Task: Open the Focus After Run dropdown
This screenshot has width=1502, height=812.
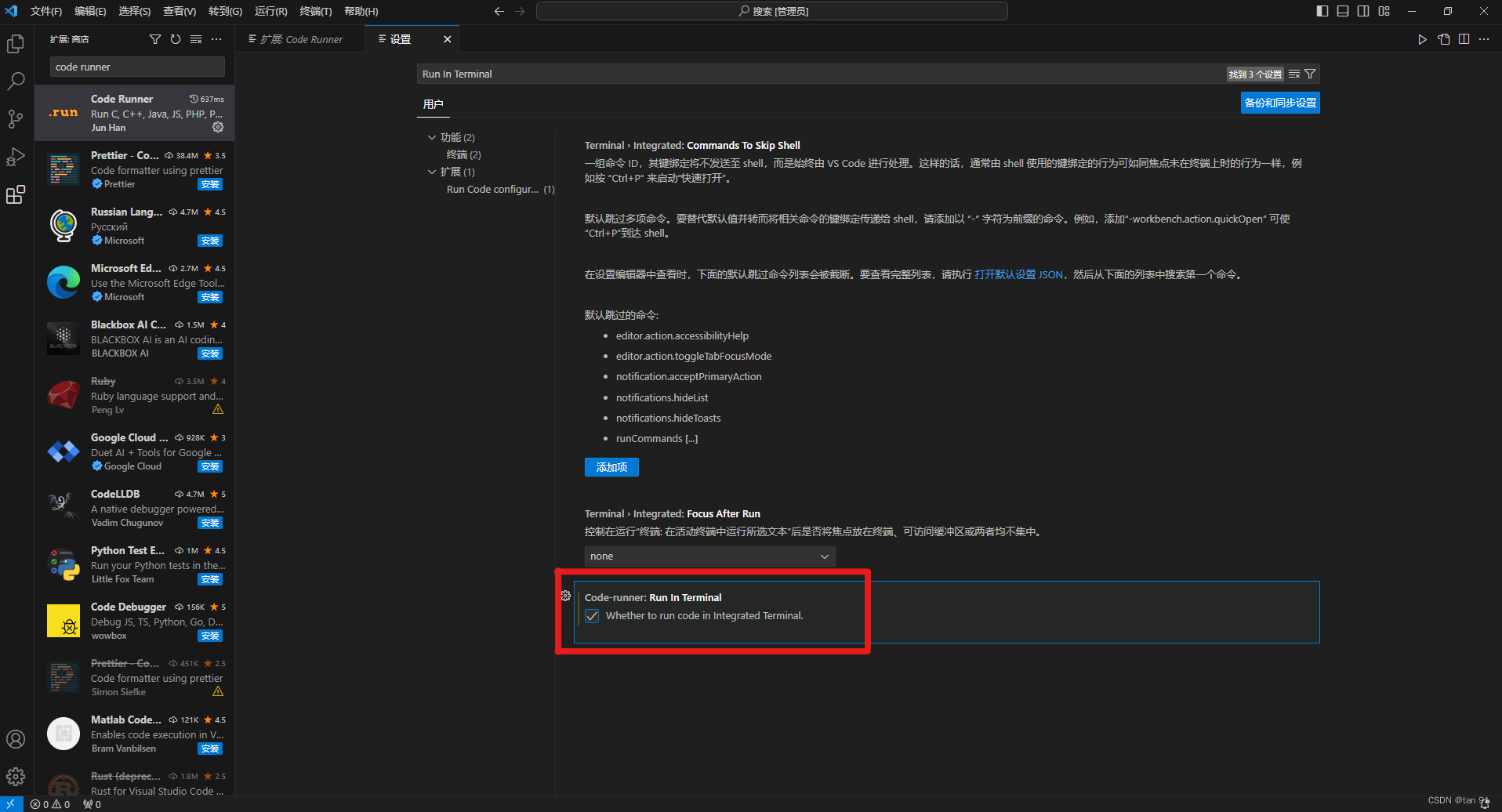Action: [709, 556]
